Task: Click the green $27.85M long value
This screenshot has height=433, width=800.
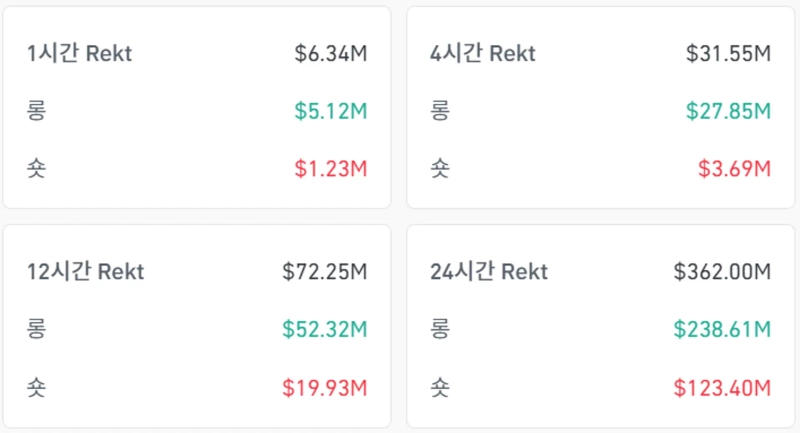Action: point(729,111)
